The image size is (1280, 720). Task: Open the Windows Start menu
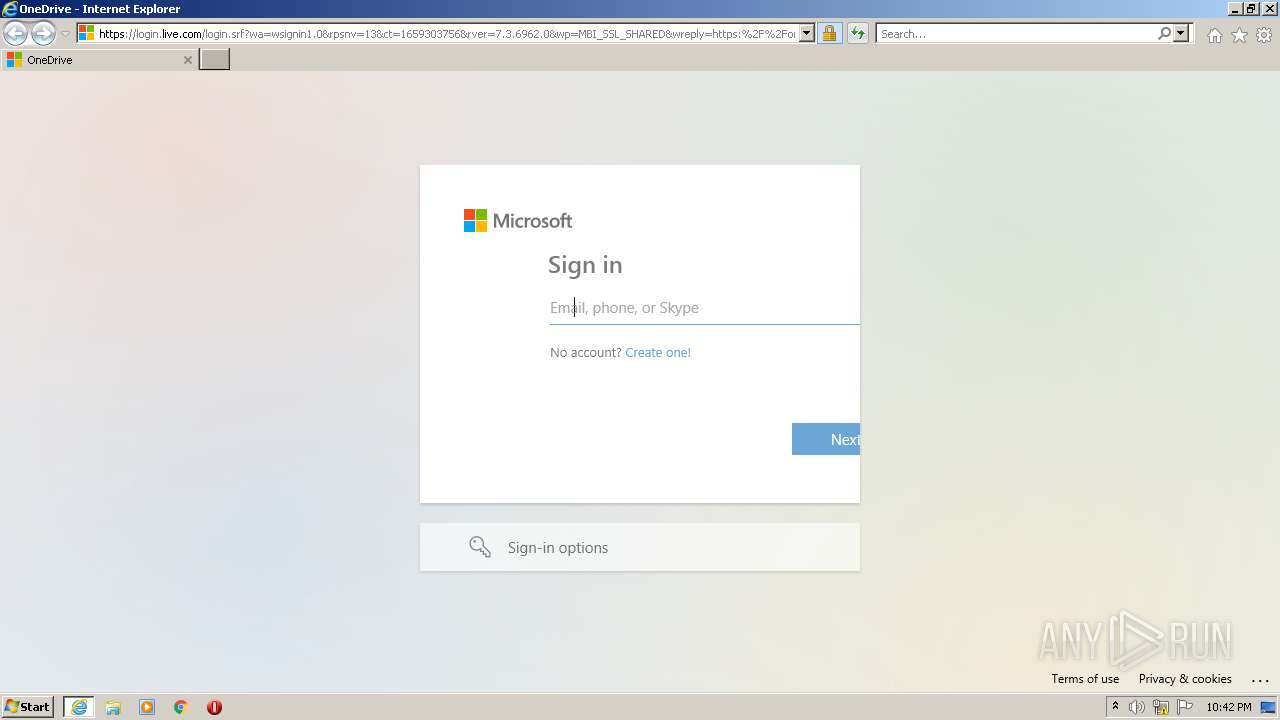pyautogui.click(x=28, y=707)
